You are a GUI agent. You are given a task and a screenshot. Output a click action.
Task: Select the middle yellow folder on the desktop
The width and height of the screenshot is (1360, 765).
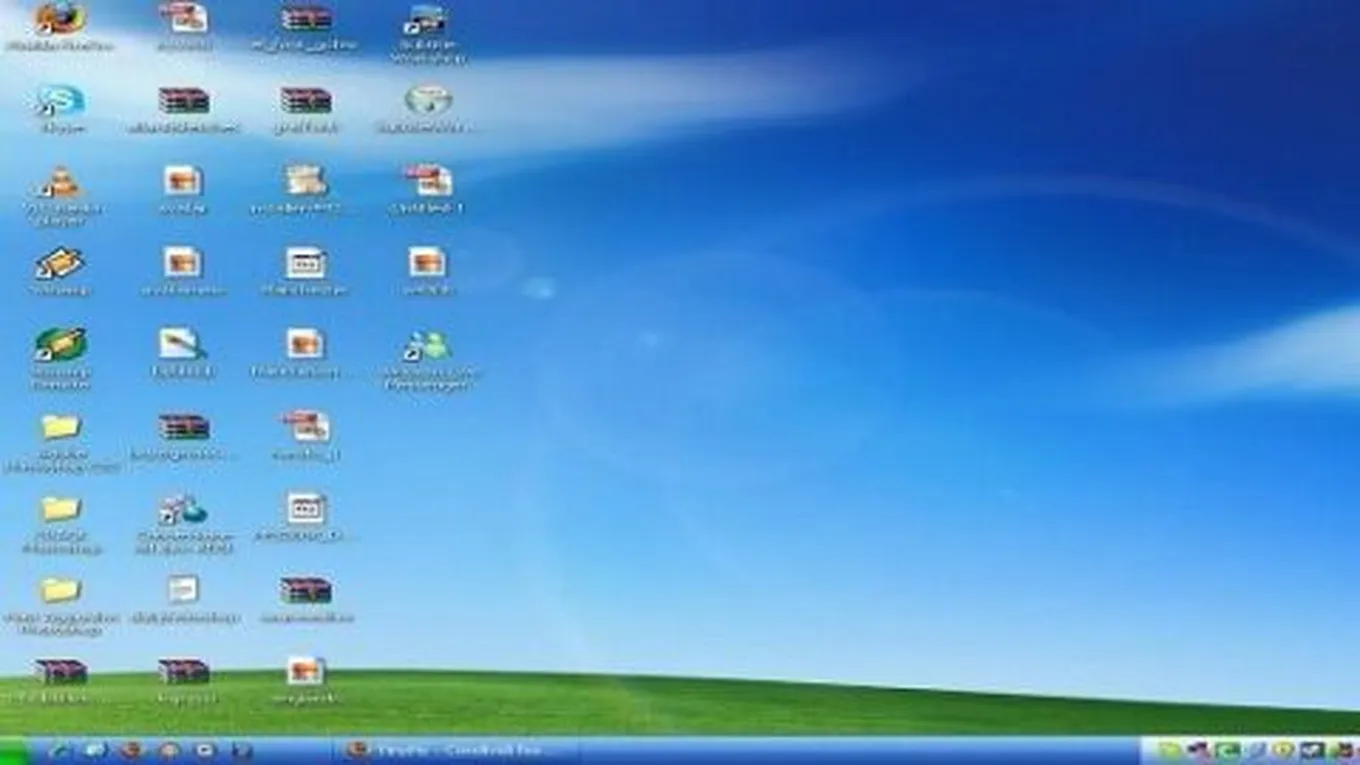pyautogui.click(x=60, y=509)
